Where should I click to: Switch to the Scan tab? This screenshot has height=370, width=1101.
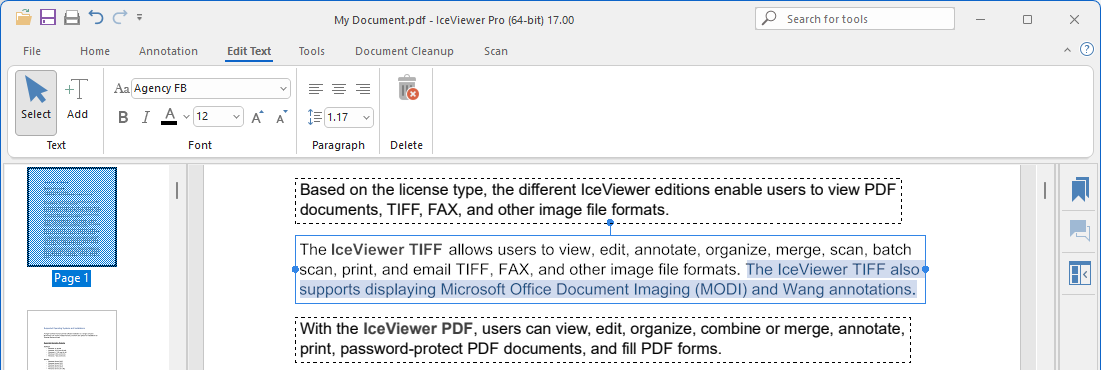coord(496,51)
